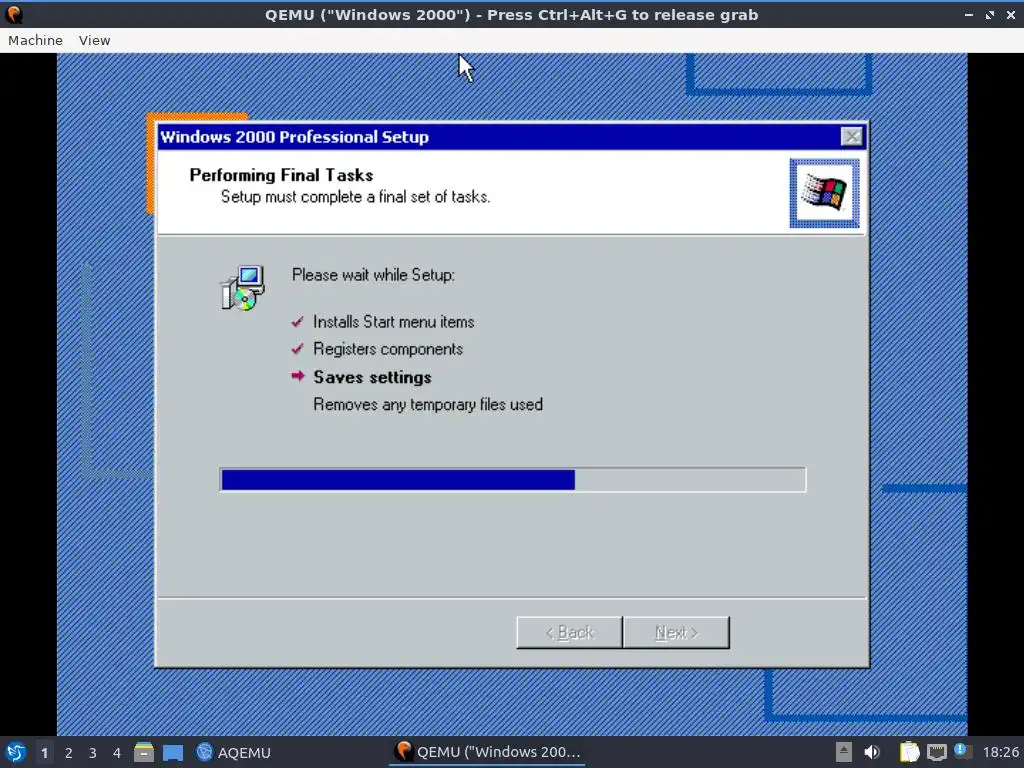Close the Windows 2000 Setup dialog
The image size is (1024, 768).
[x=851, y=136]
